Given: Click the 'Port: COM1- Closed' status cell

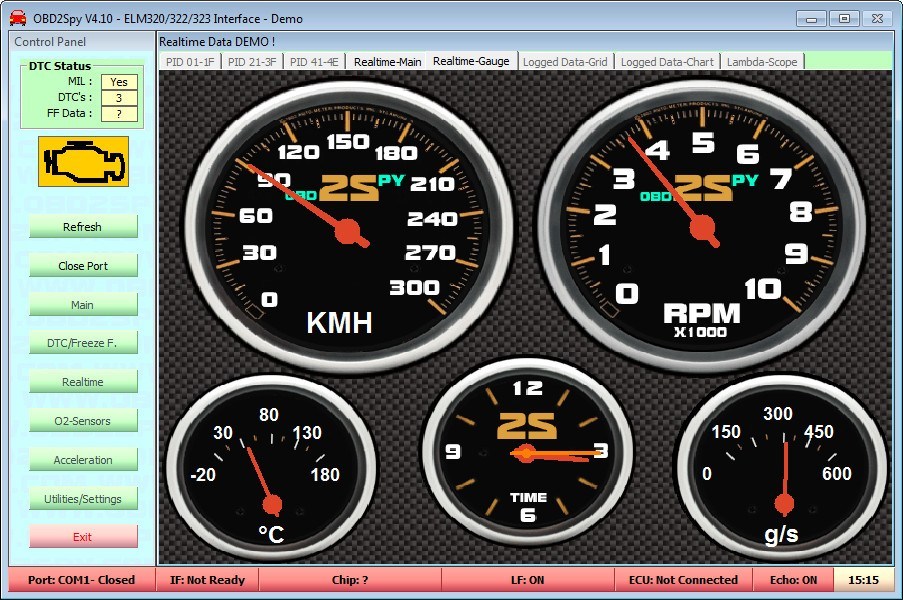Looking at the screenshot, I should click(x=82, y=580).
